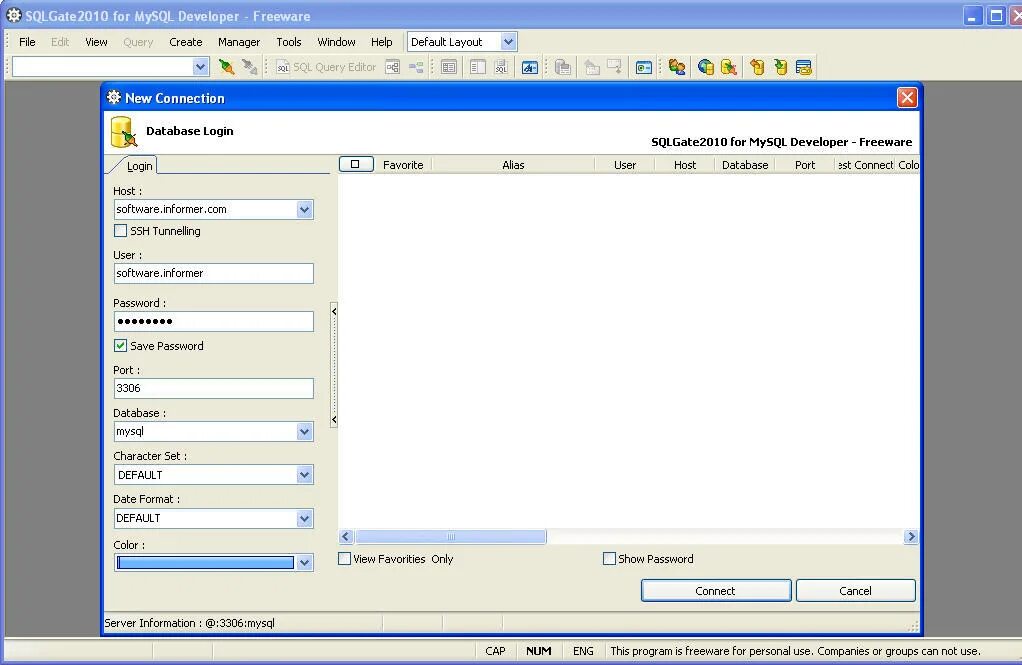Click the database with red X icon

pos(729,66)
